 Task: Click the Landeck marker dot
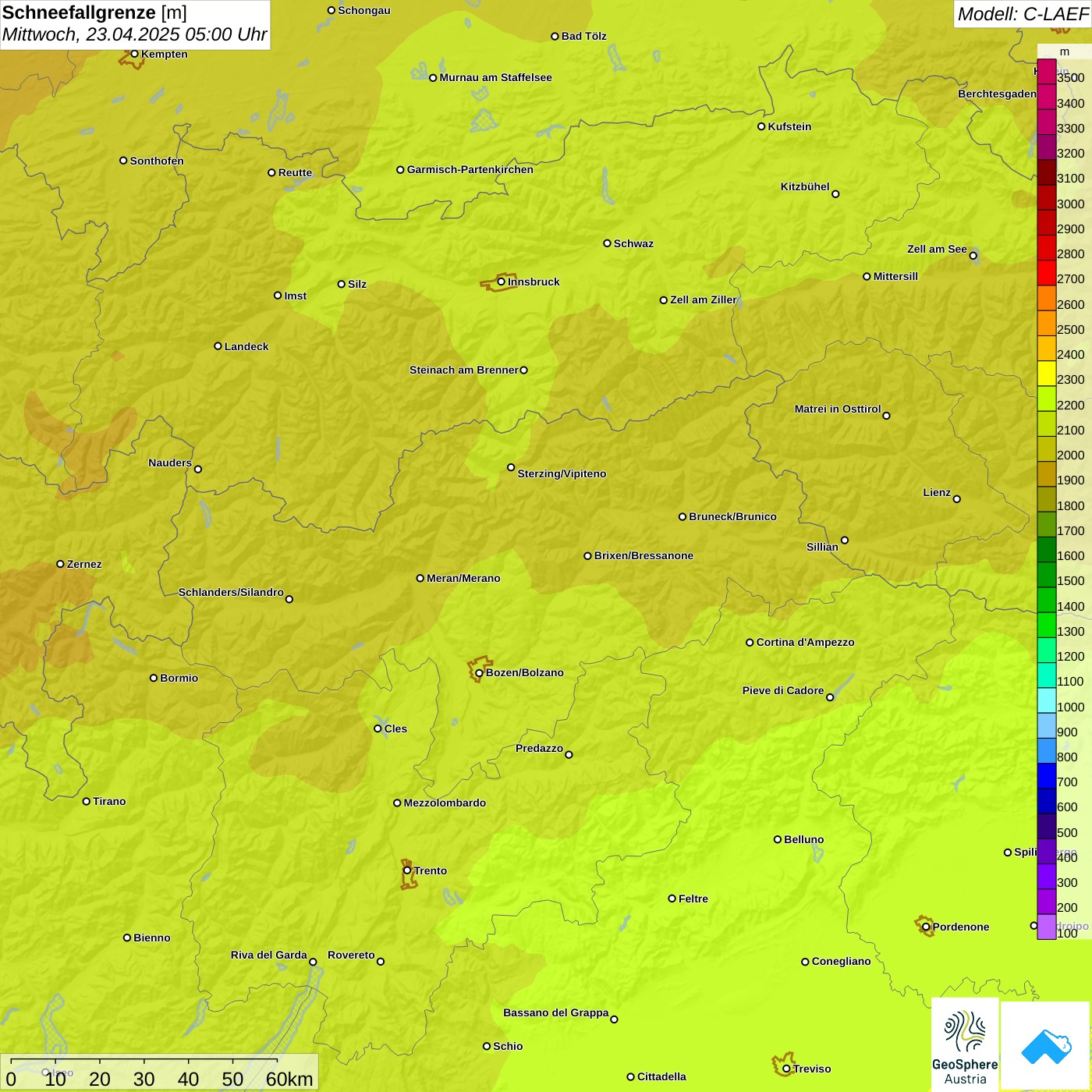coord(218,346)
